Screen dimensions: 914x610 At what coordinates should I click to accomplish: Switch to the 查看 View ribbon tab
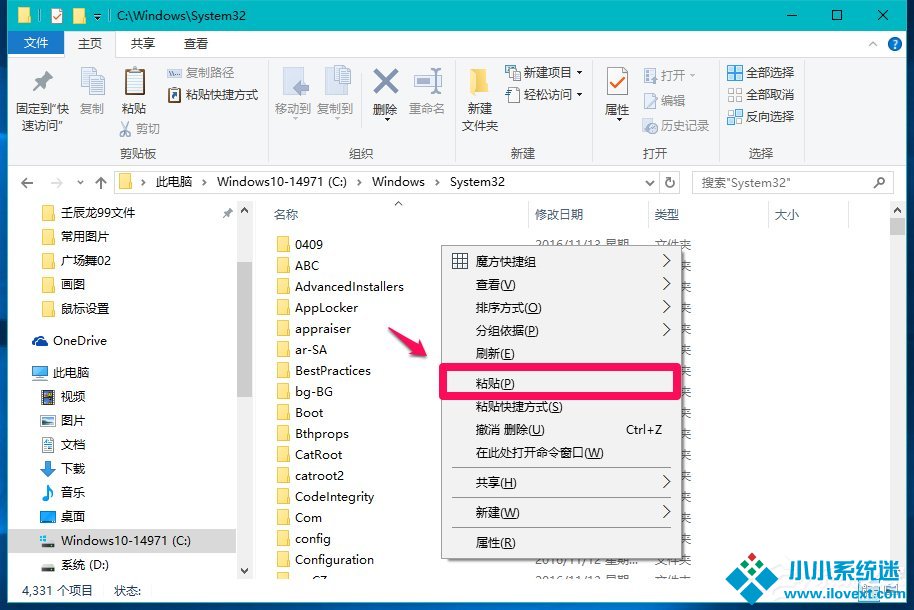(x=196, y=44)
